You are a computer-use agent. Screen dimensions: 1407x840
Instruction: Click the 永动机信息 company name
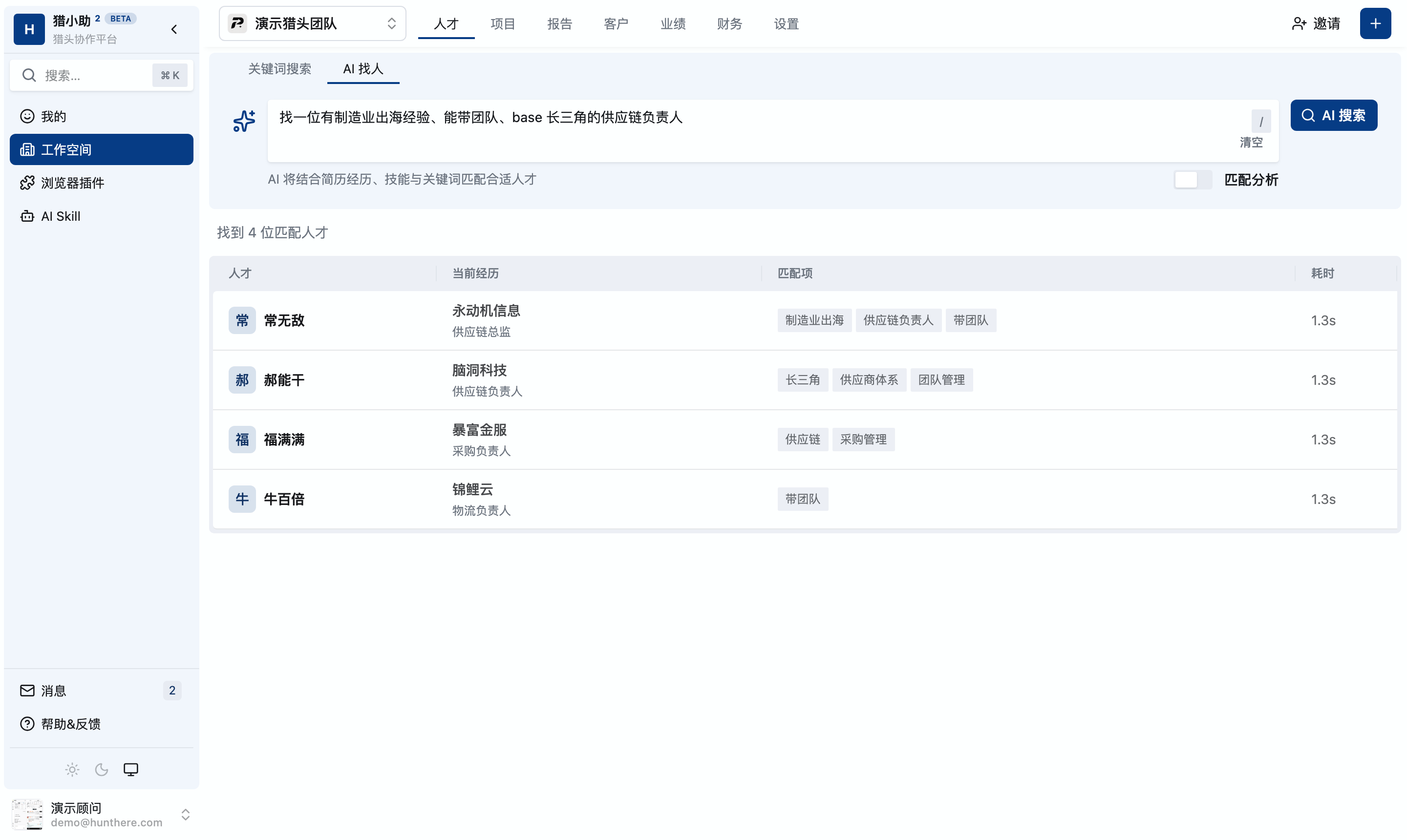click(x=486, y=311)
